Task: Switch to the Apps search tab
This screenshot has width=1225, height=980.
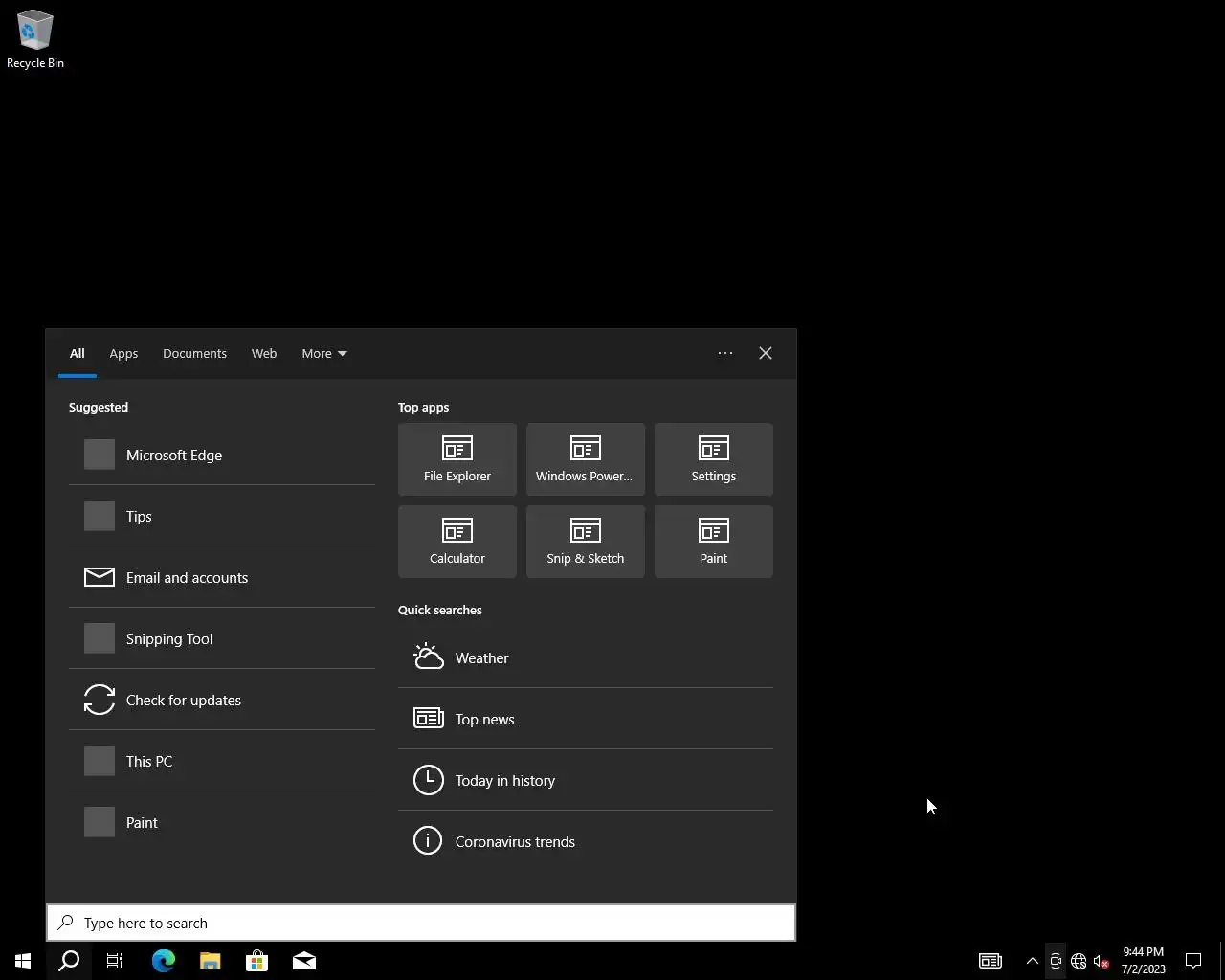Action: coord(123,353)
